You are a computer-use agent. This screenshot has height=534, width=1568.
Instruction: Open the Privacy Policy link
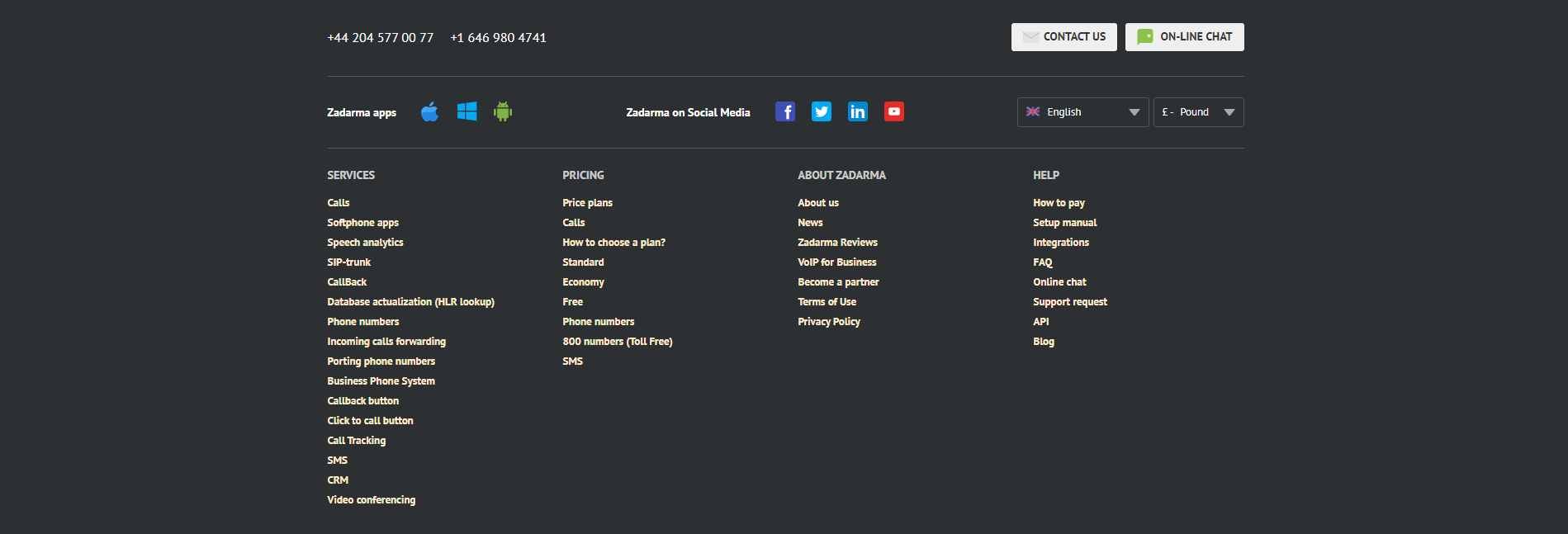click(828, 322)
